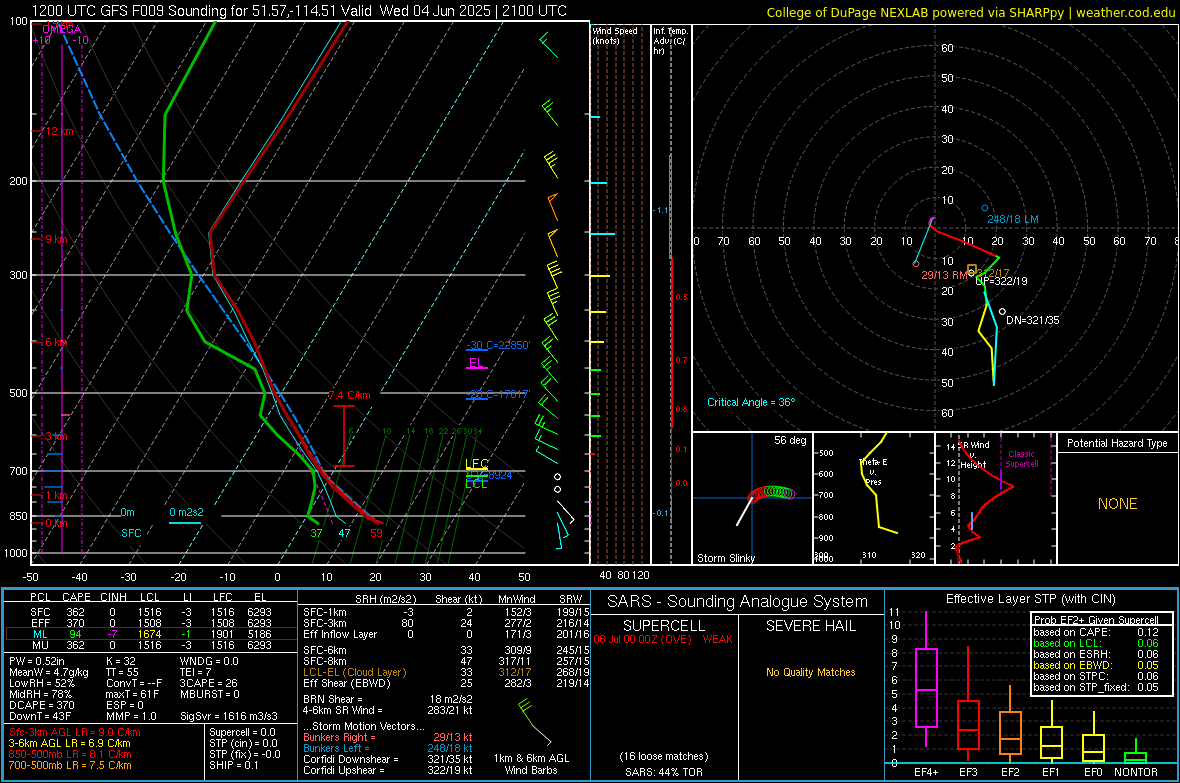Screen dimensions: 1180x783
Task: Click the maxT = 61F value
Action: click(x=132, y=694)
